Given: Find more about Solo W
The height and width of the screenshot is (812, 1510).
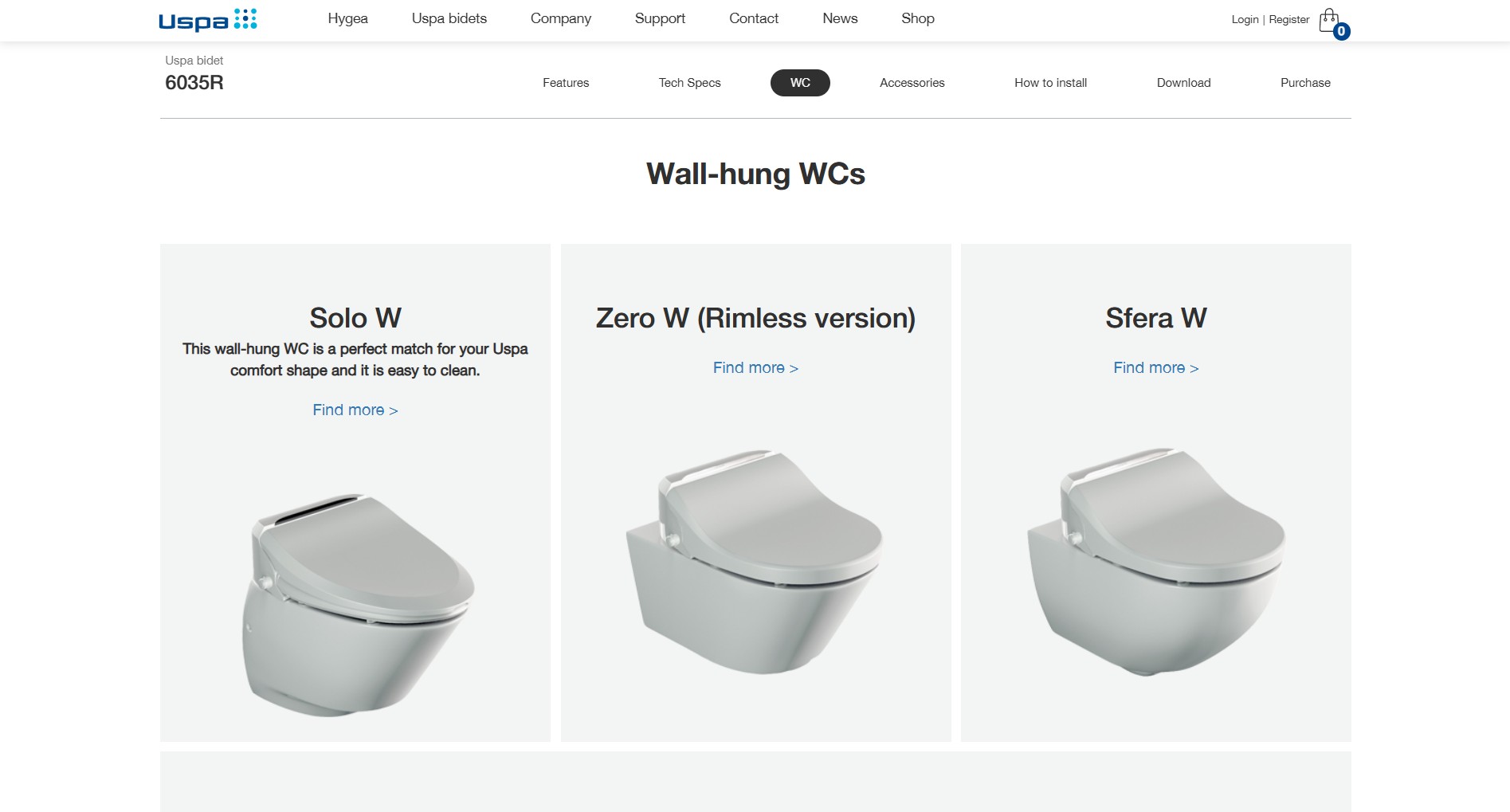Looking at the screenshot, I should point(355,410).
